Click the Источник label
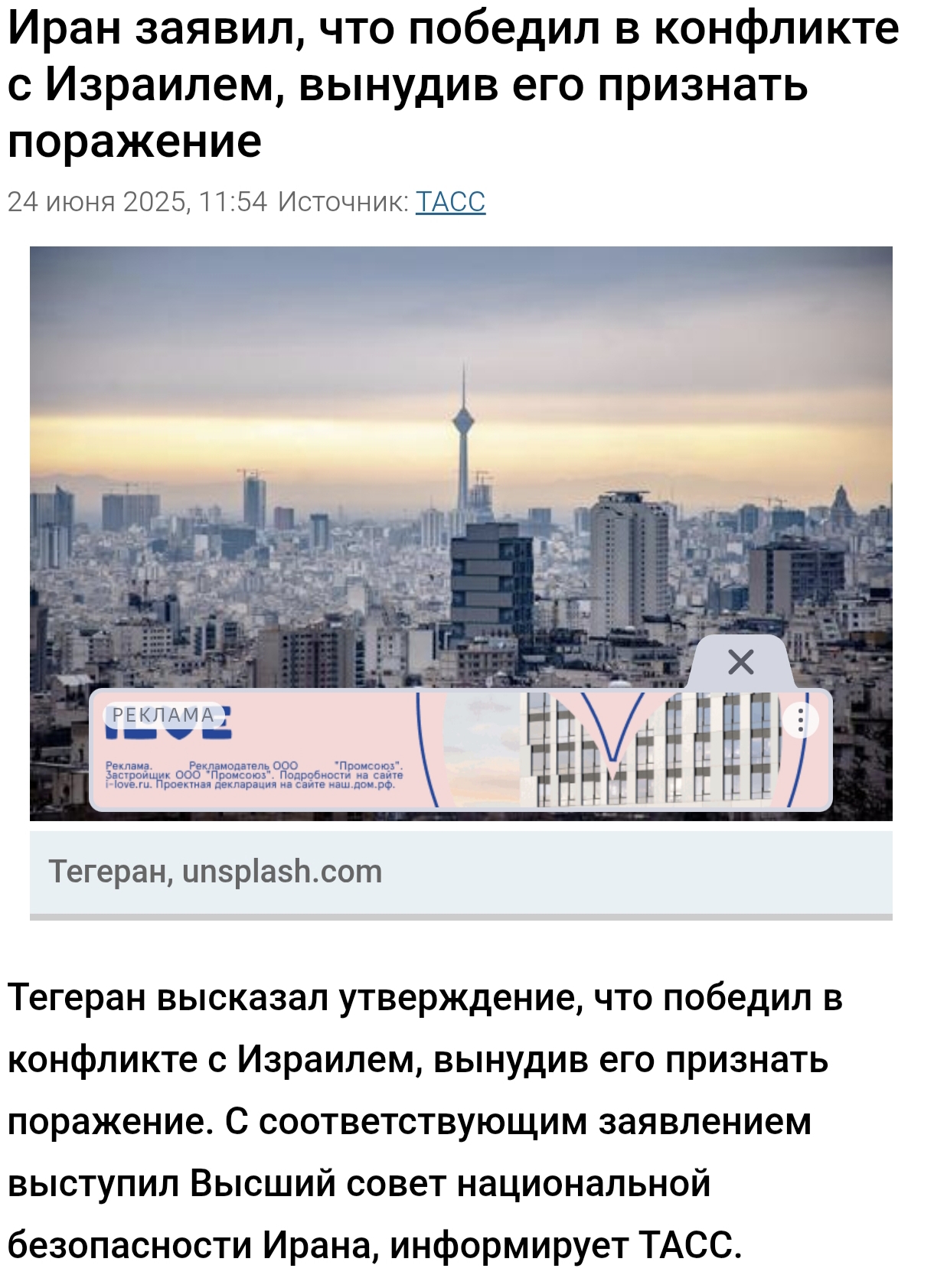Viewport: 934px width, 1288px height. coord(343,202)
